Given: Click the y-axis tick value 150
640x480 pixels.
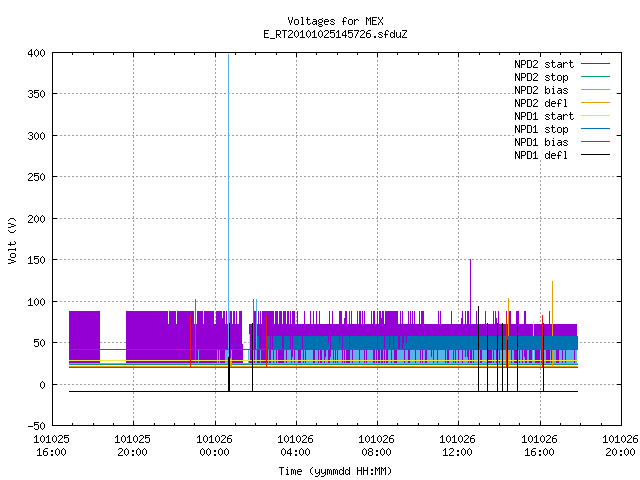Looking at the screenshot, I should click(36, 260).
